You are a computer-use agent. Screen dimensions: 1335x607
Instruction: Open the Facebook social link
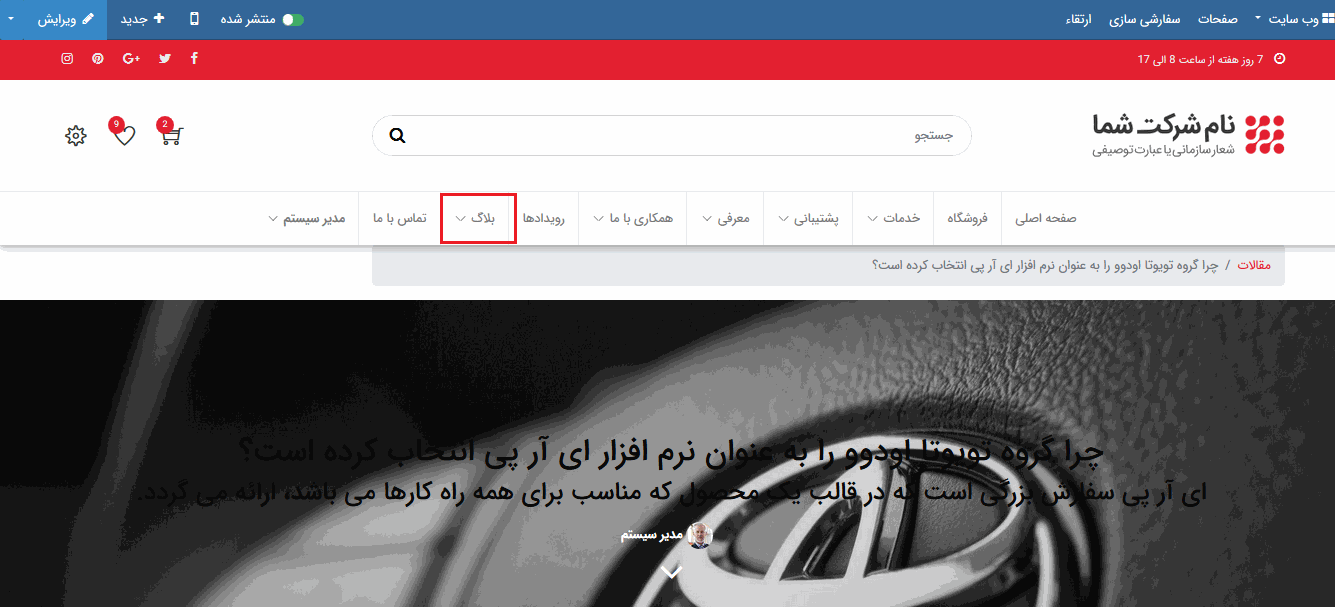[194, 58]
